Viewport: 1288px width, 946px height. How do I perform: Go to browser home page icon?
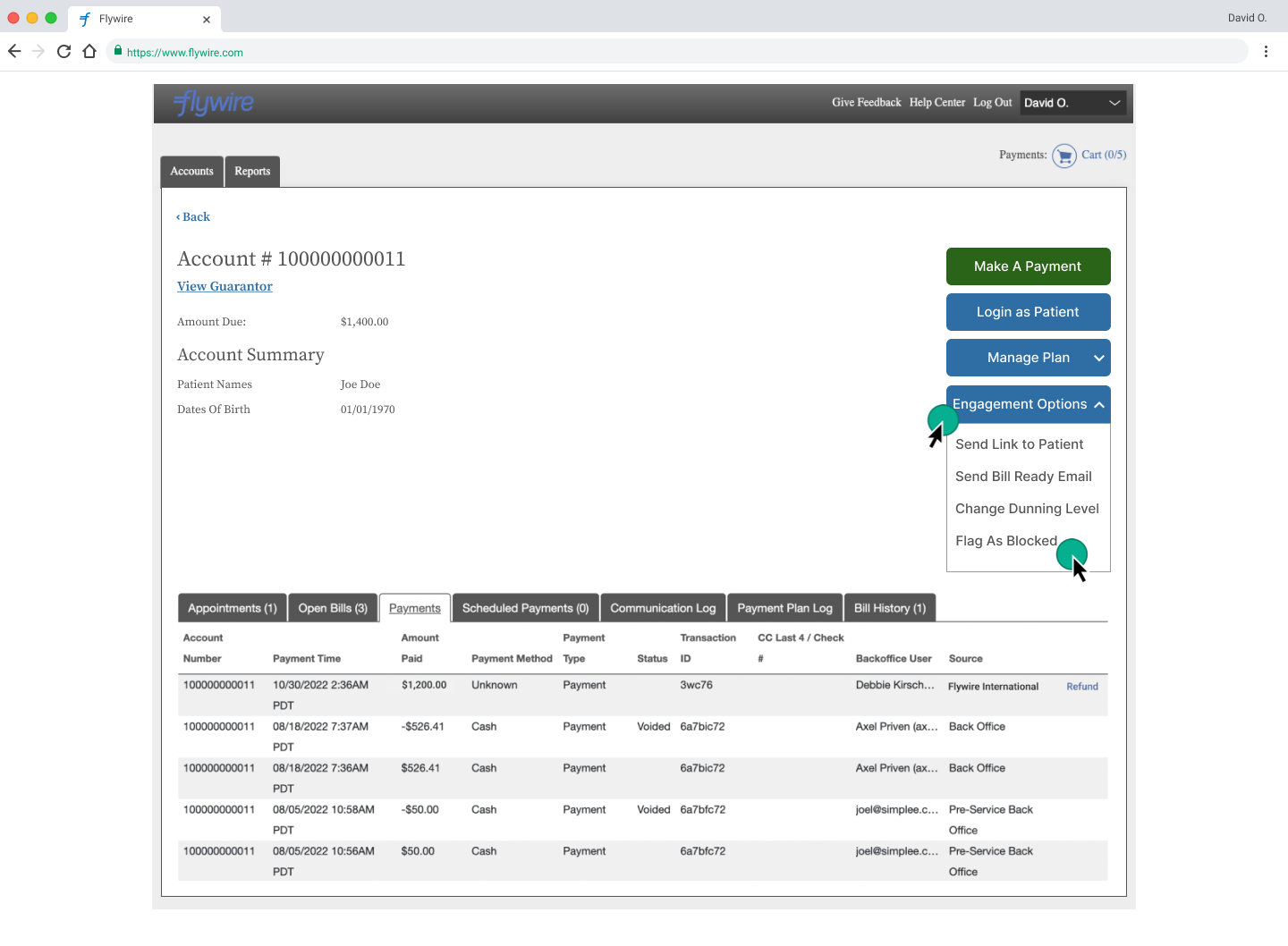click(x=89, y=52)
